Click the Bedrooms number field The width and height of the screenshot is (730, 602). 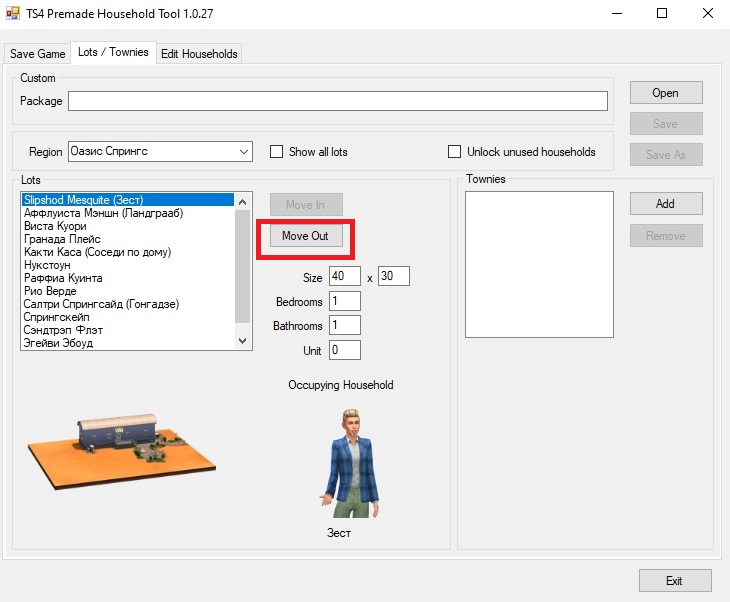click(x=344, y=302)
